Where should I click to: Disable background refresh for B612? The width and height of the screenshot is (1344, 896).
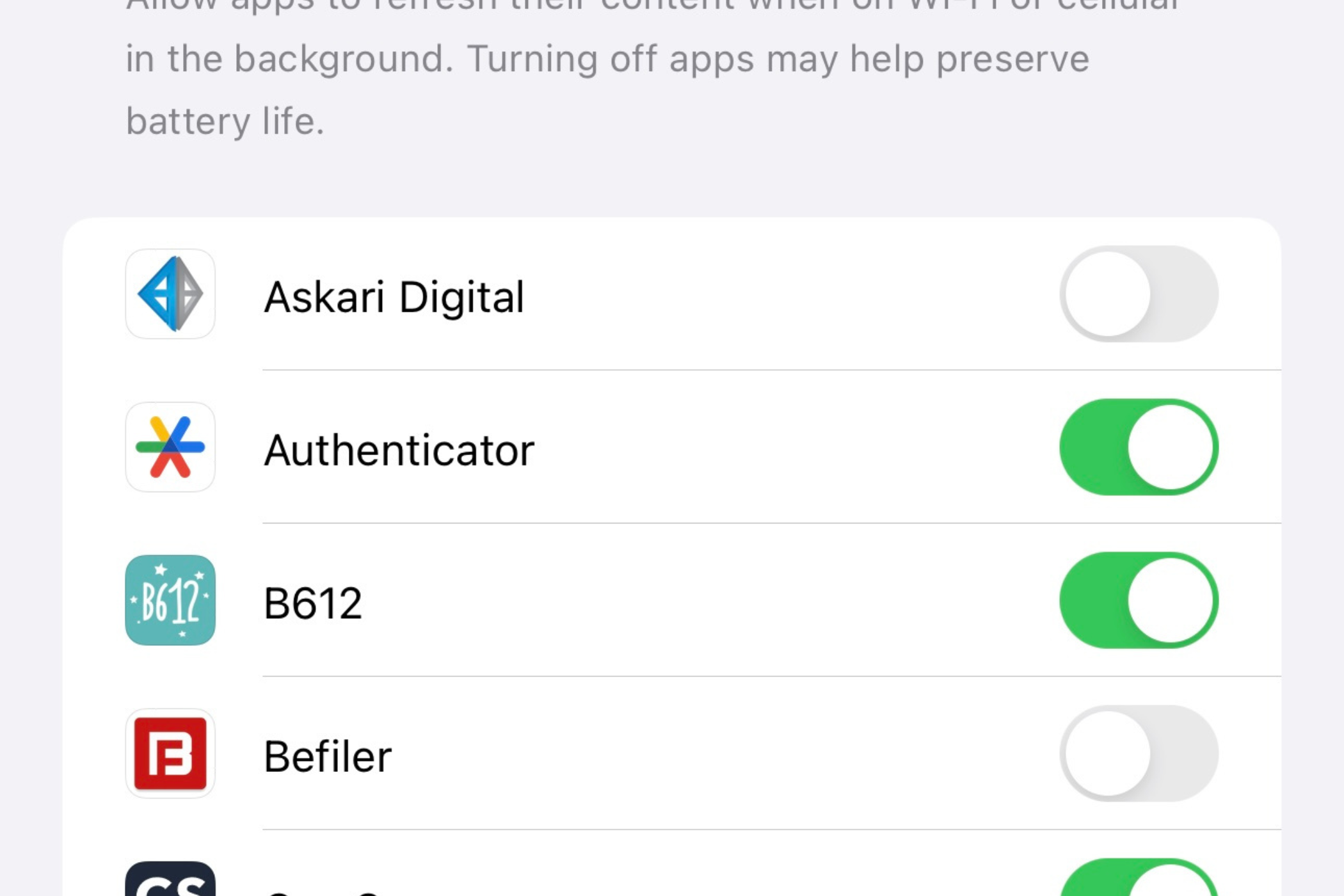pos(1140,600)
